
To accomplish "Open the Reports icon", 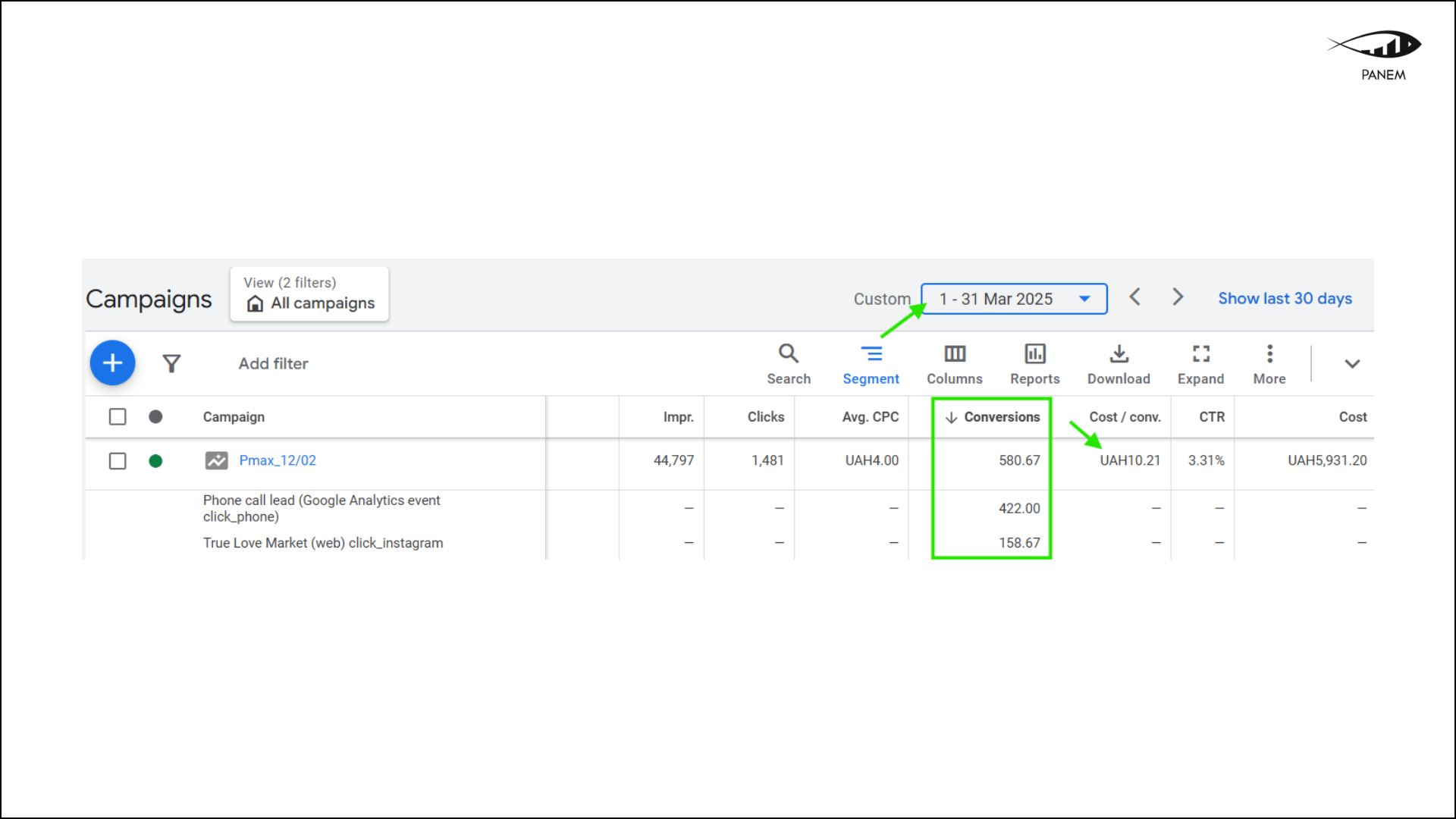I will [1034, 362].
